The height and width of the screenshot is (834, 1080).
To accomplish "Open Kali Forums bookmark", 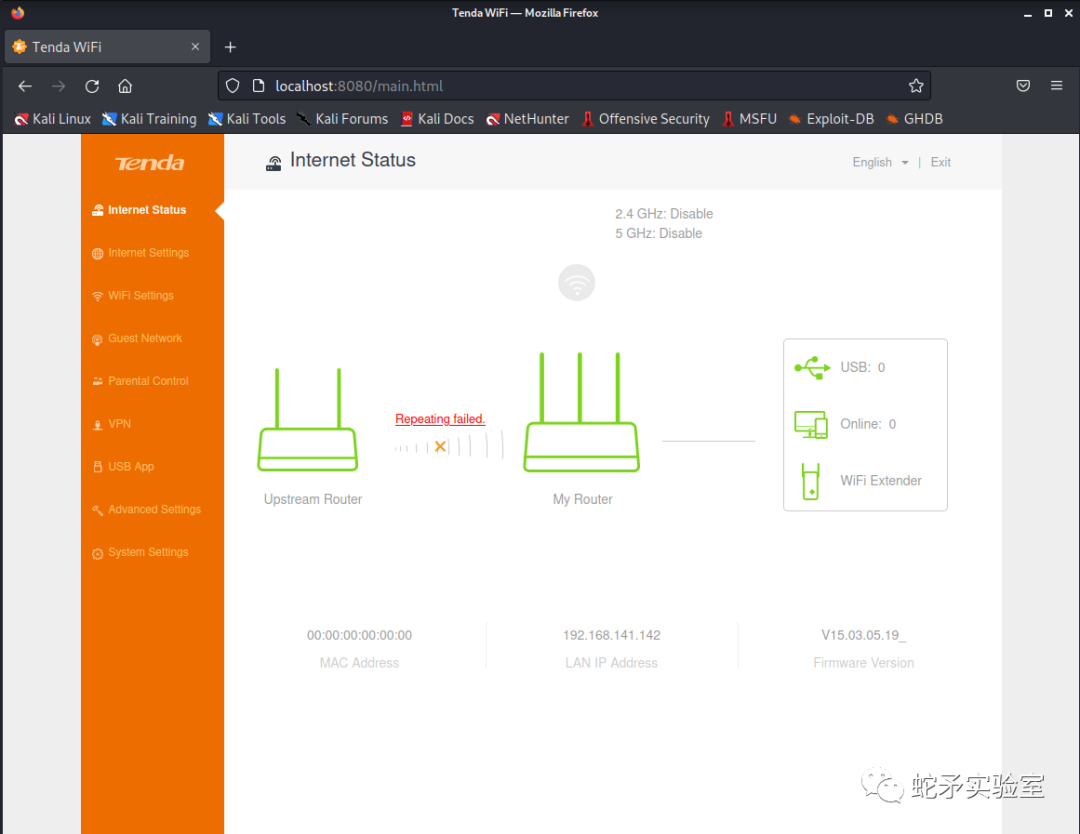I will coord(342,119).
